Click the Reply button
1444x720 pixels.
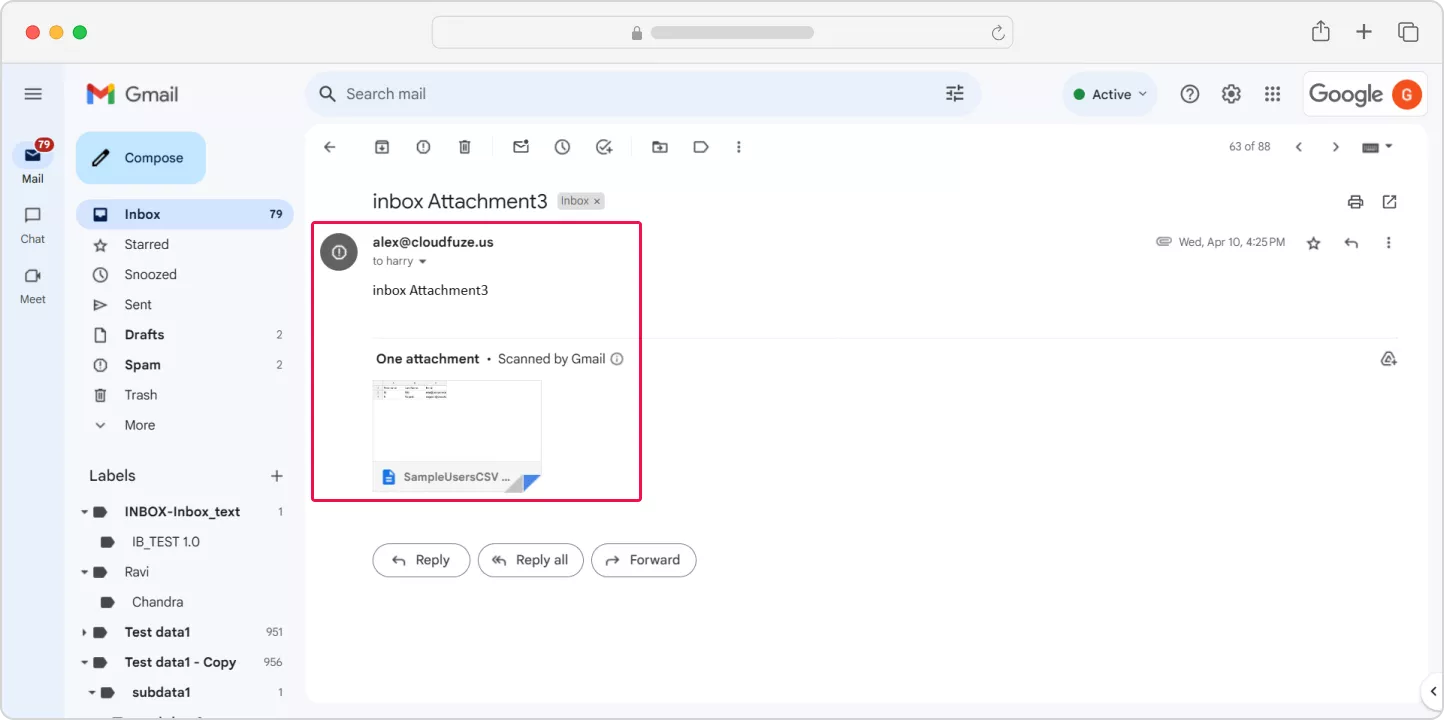[420, 560]
